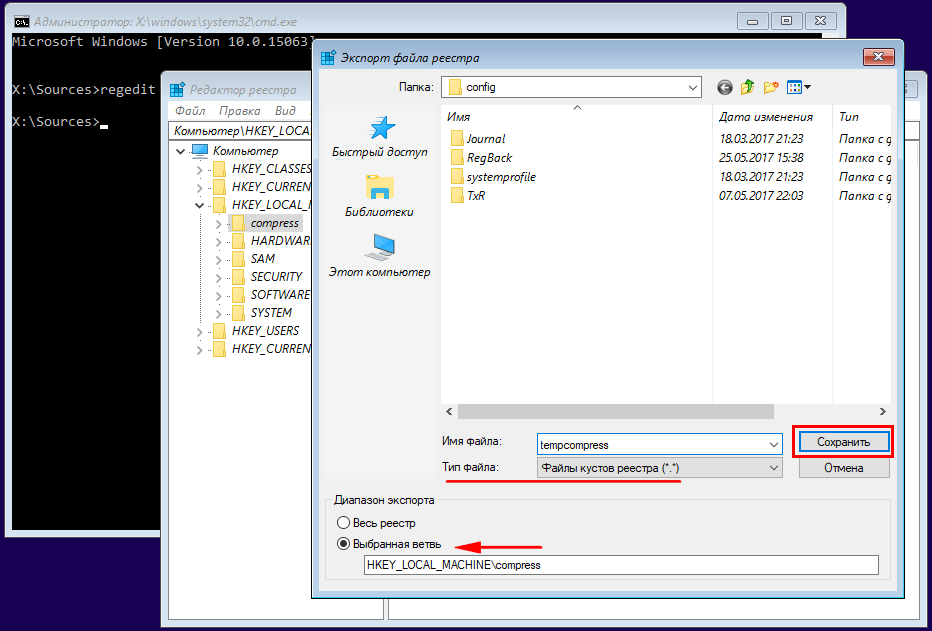Close the export registry file dialog
Image resolution: width=932 pixels, height=631 pixels.
(879, 57)
